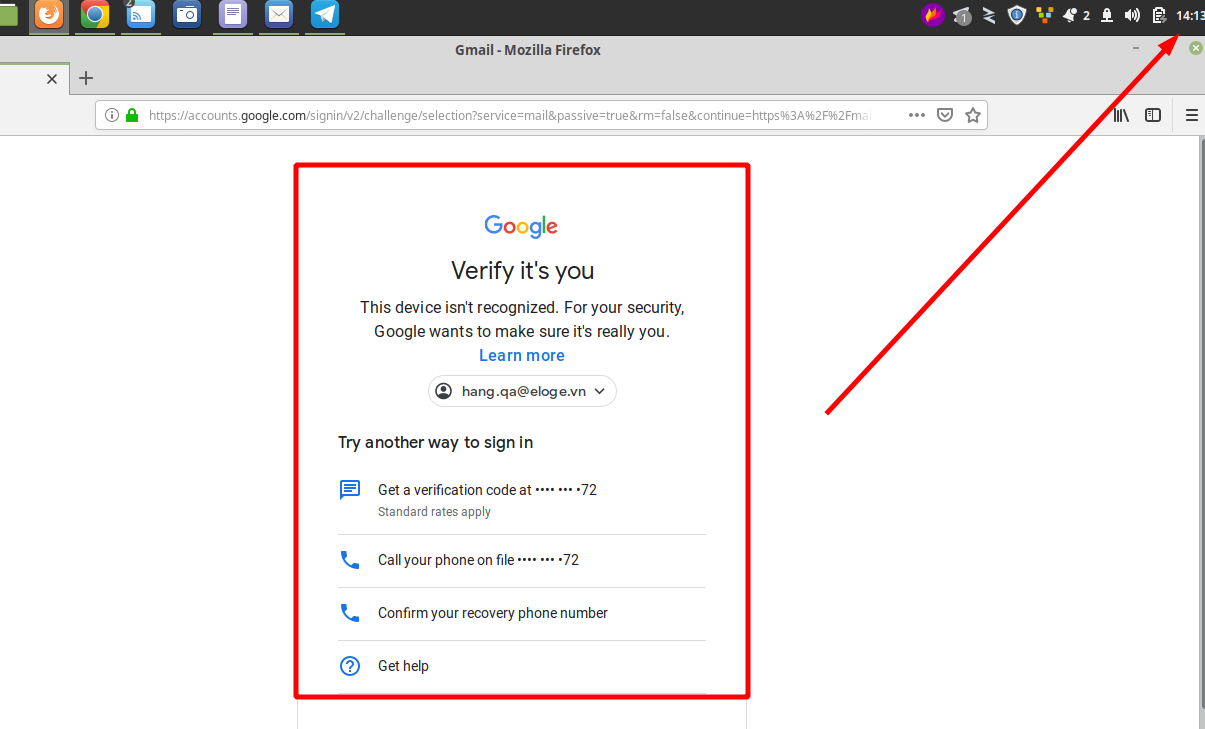
Task: Open Firefox Library icon
Action: pyautogui.click(x=1121, y=115)
